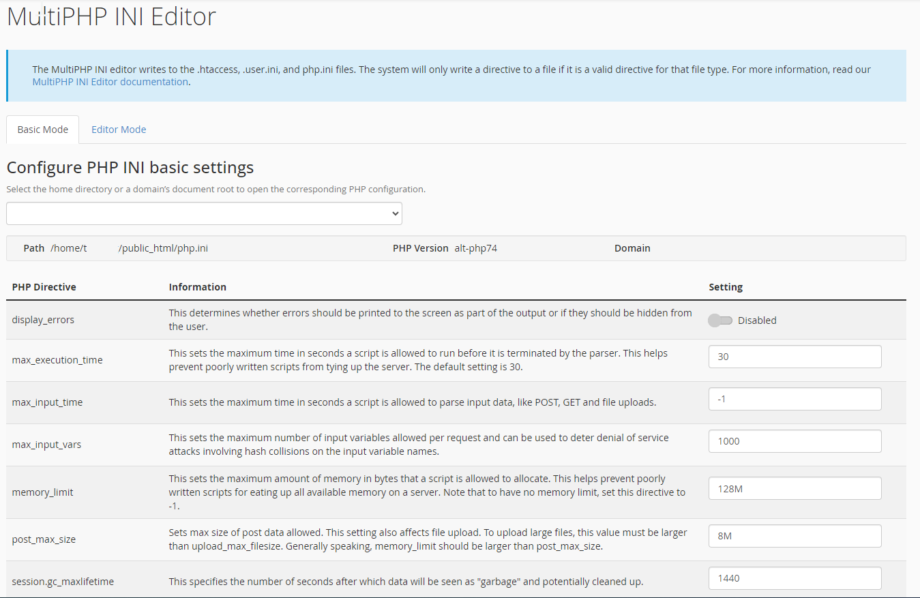This screenshot has width=920, height=598.
Task: Open the home directory selection dropdown
Action: (x=202, y=213)
